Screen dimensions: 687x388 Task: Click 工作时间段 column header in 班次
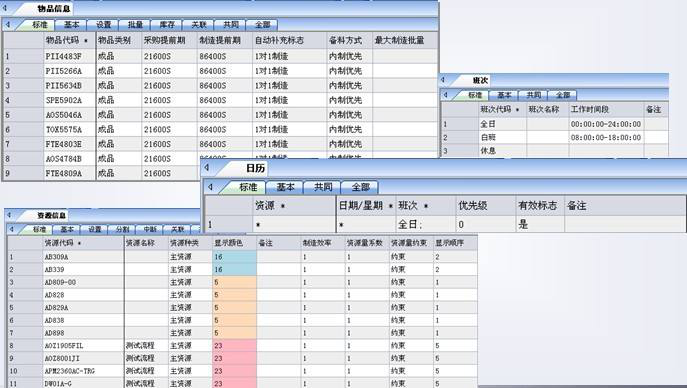click(606, 109)
